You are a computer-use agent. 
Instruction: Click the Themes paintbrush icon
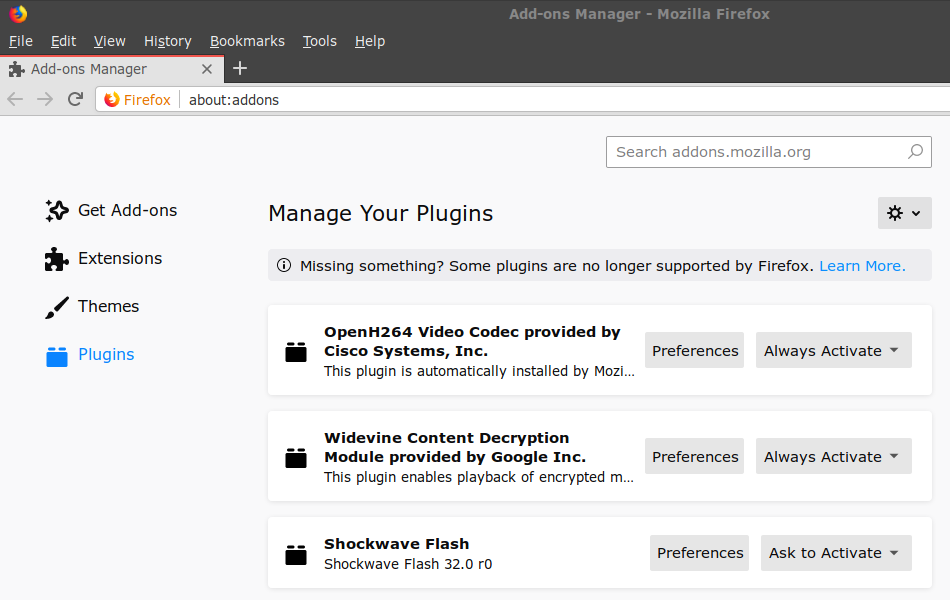[x=56, y=307]
